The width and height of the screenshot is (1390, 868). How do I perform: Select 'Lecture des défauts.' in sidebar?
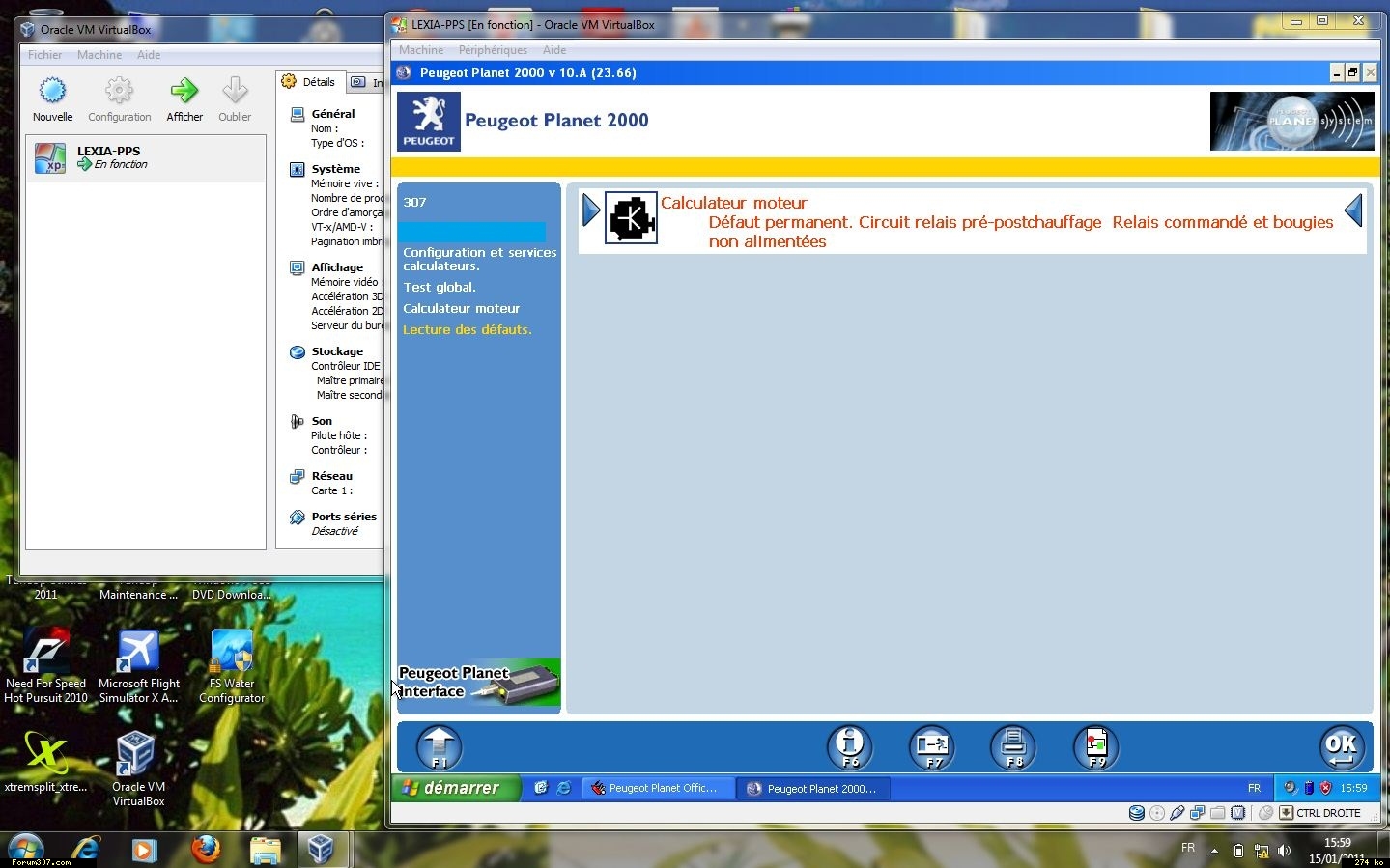click(468, 330)
